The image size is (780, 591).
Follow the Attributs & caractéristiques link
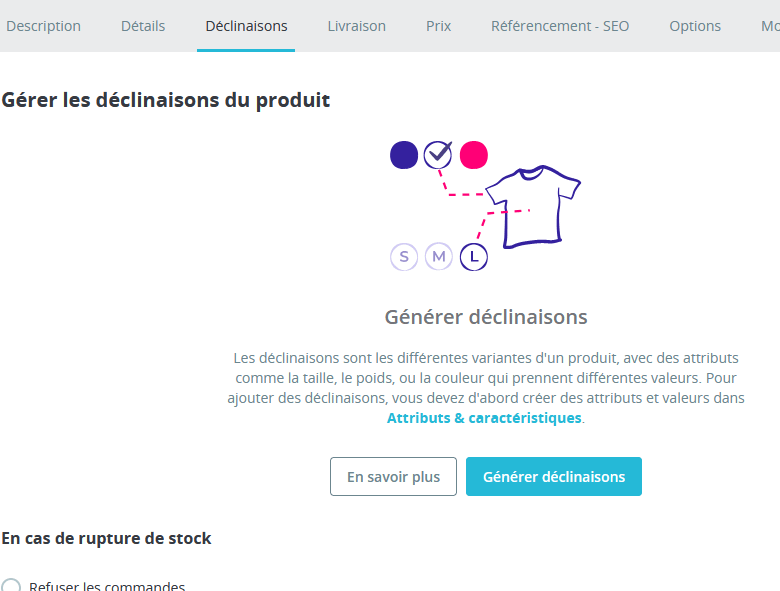(x=484, y=418)
